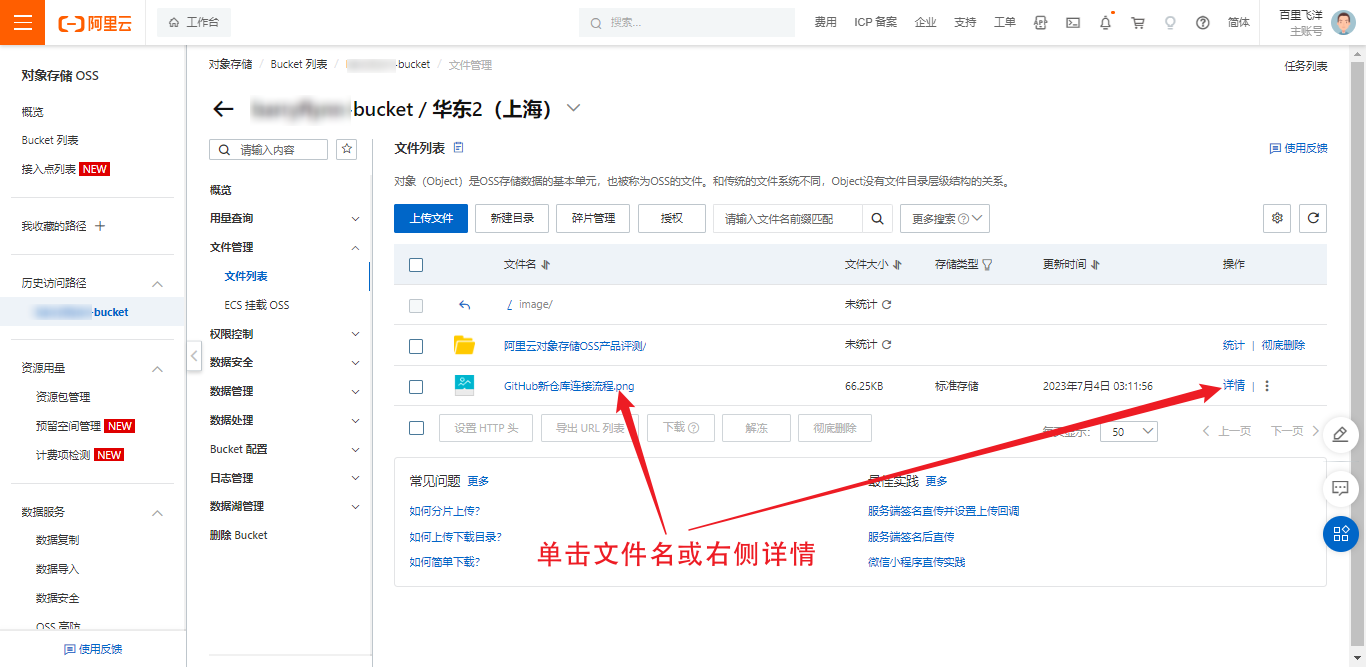Click the 授权 button
Image resolution: width=1366 pixels, height=667 pixels.
point(672,218)
